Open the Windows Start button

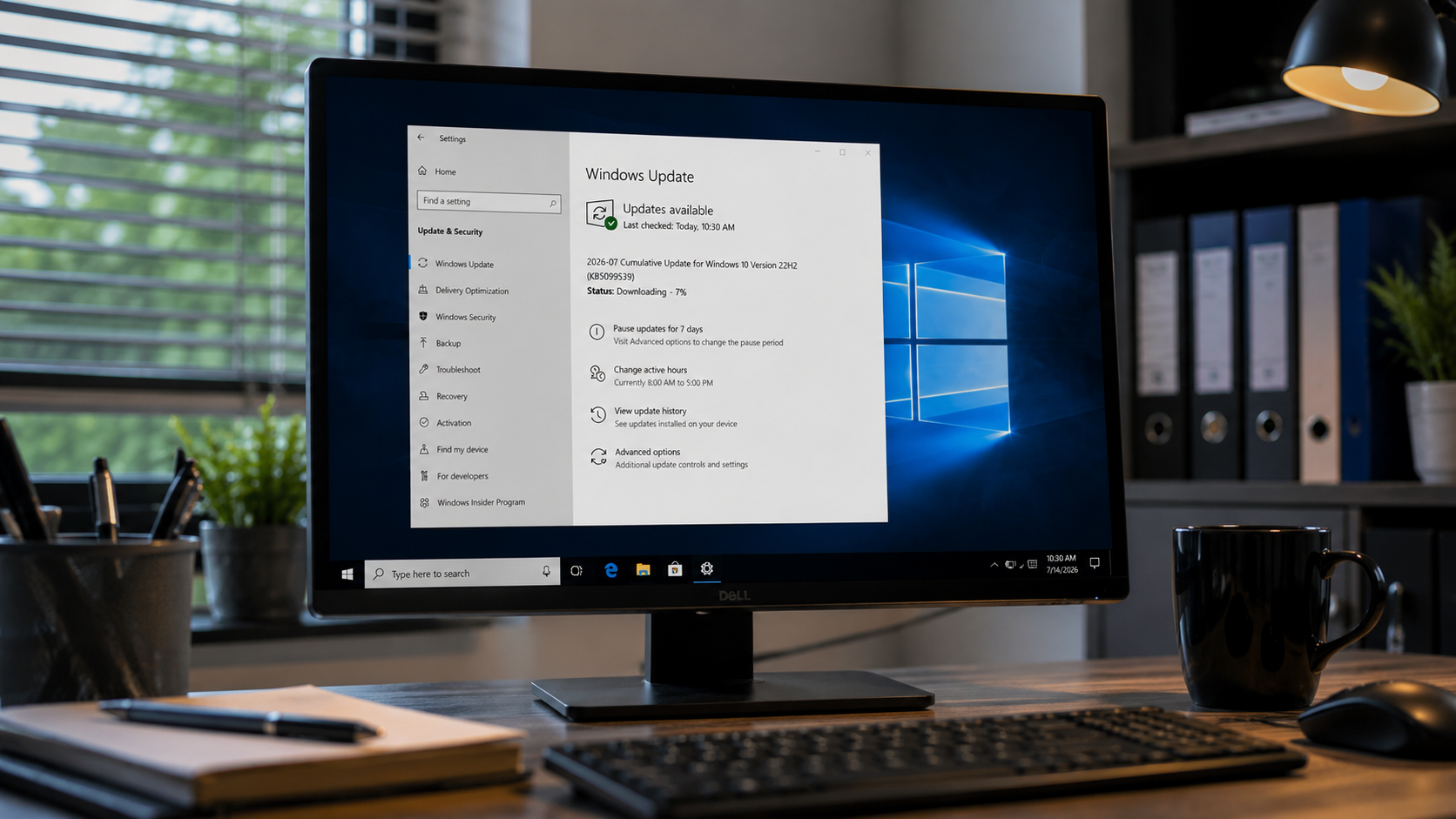coord(347,574)
